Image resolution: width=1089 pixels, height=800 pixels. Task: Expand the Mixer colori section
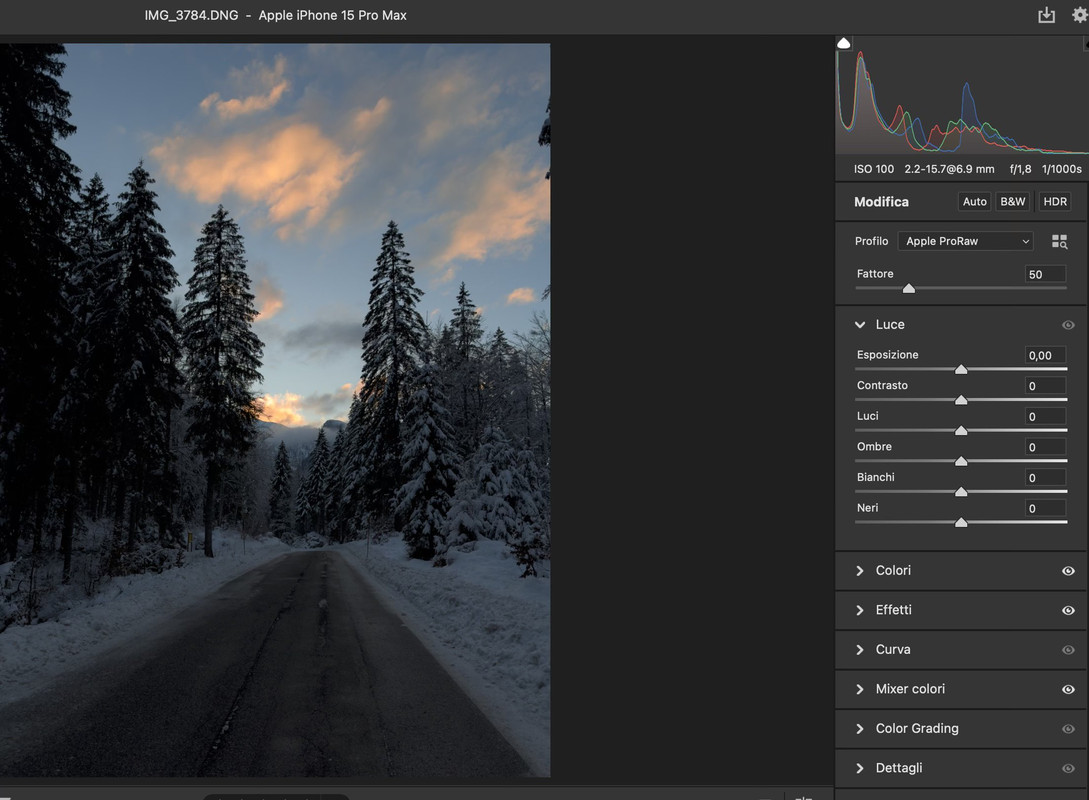pyautogui.click(x=860, y=689)
